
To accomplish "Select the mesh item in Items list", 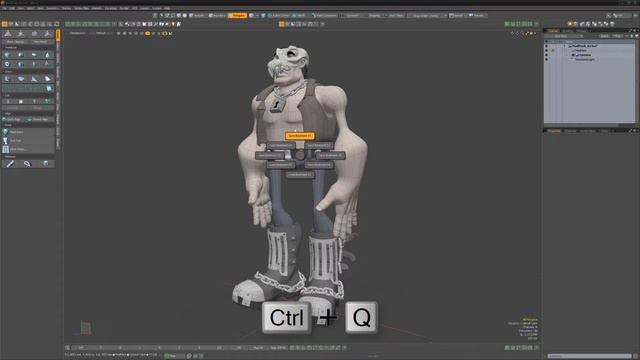I will (581, 50).
